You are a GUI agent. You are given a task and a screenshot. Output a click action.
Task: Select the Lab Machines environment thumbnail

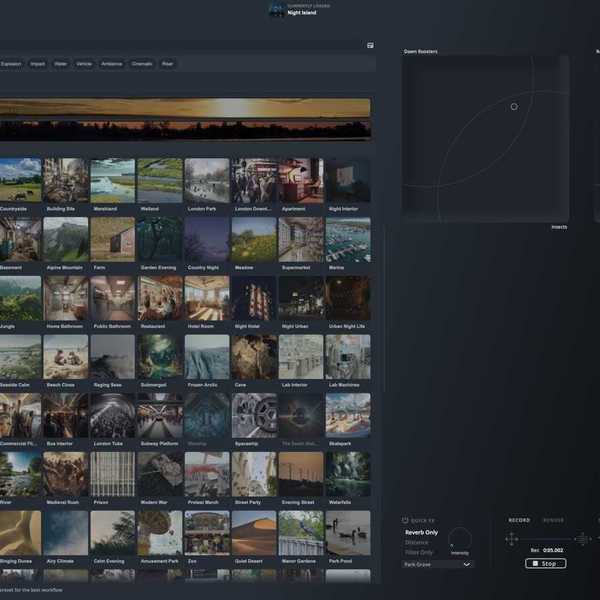tap(348, 357)
